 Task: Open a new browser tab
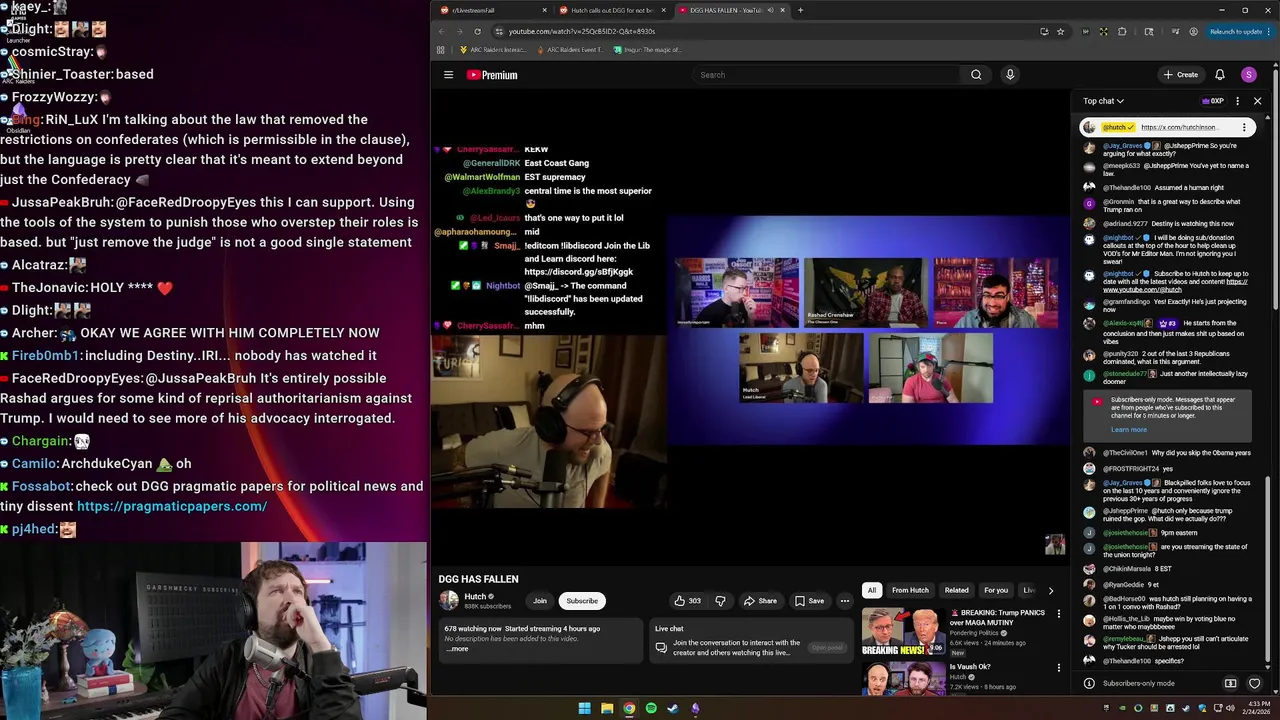click(800, 10)
